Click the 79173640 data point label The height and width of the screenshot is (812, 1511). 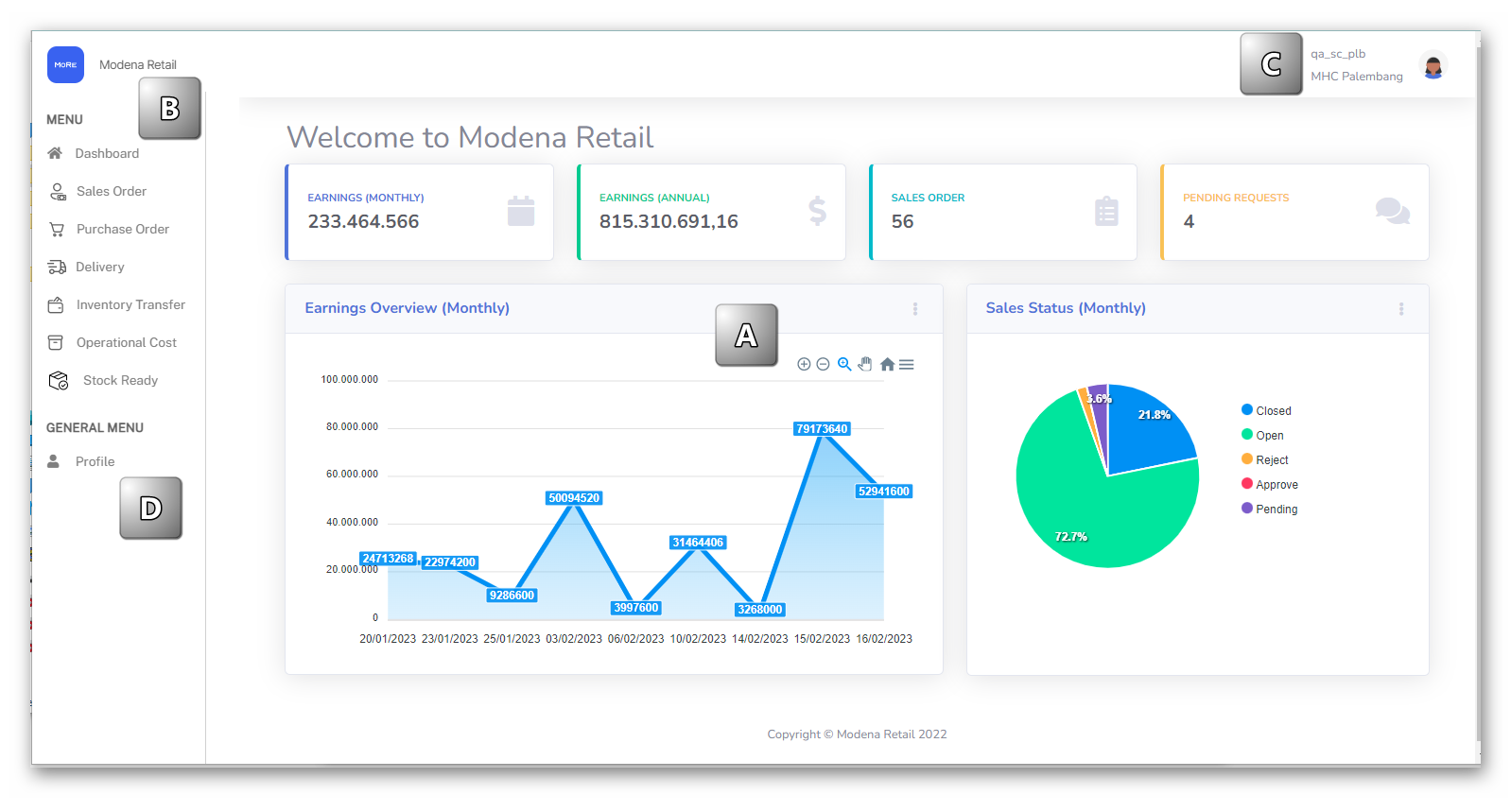coord(822,429)
